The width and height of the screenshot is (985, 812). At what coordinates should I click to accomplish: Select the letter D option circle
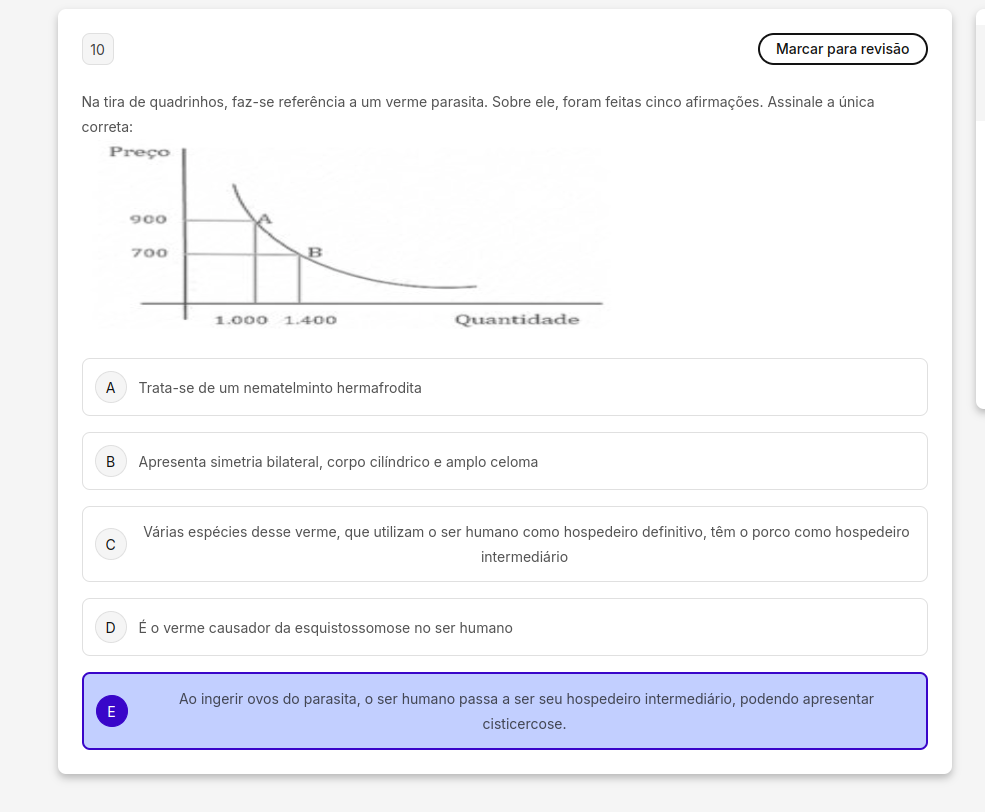click(x=111, y=628)
